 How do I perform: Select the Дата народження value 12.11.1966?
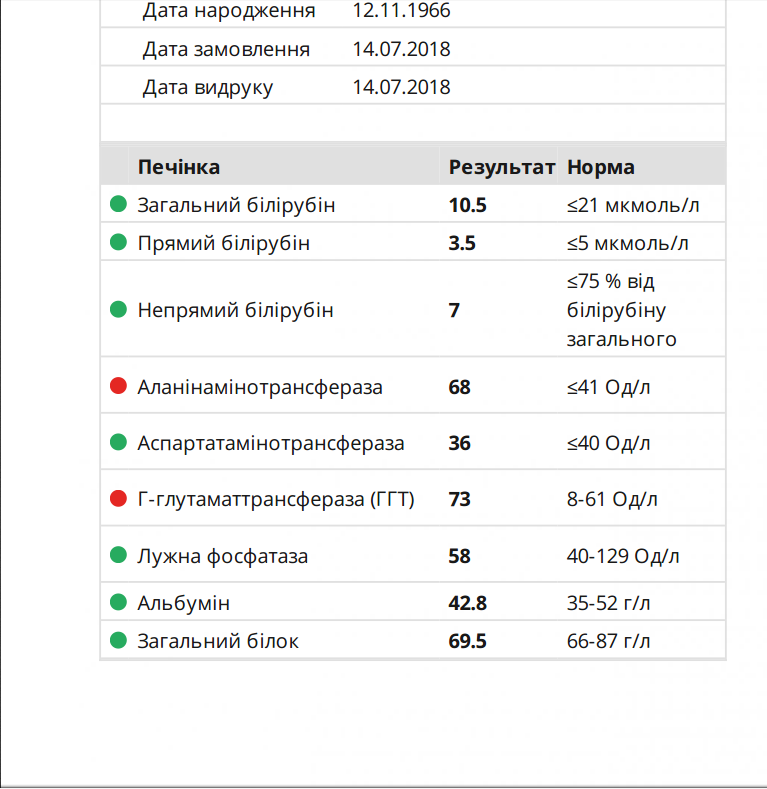point(401,12)
